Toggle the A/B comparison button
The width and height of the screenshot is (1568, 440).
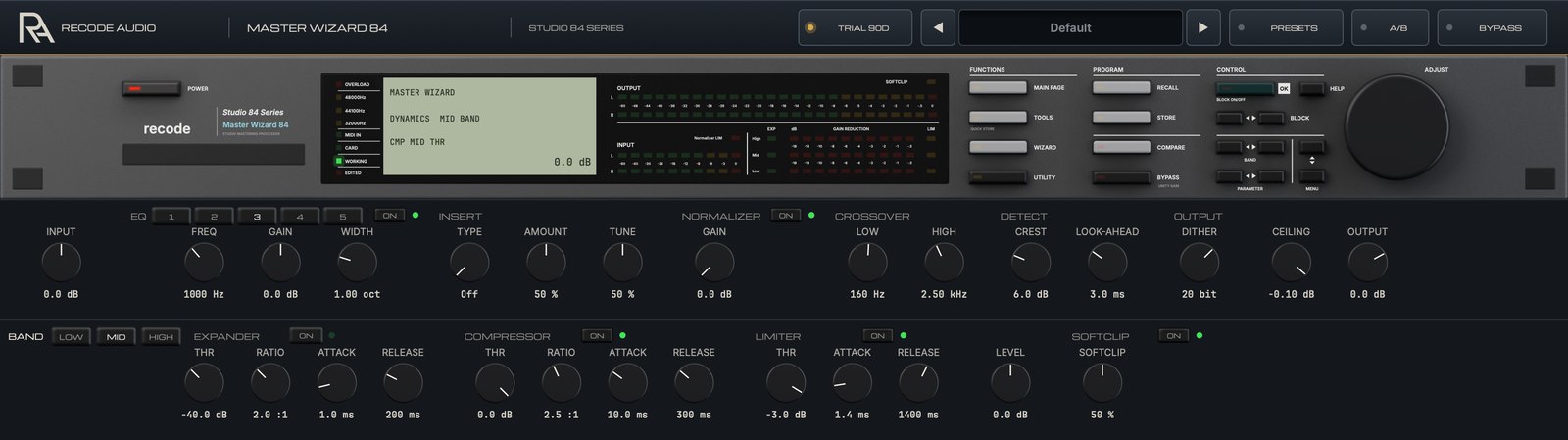[1390, 27]
